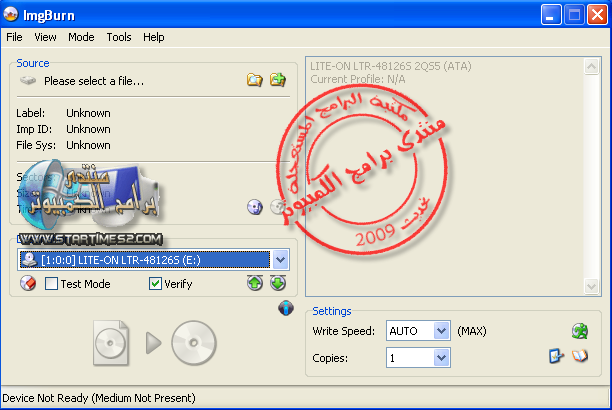This screenshot has width=612, height=410.
Task: Expand the Copies dropdown arrow
Action: 441,358
